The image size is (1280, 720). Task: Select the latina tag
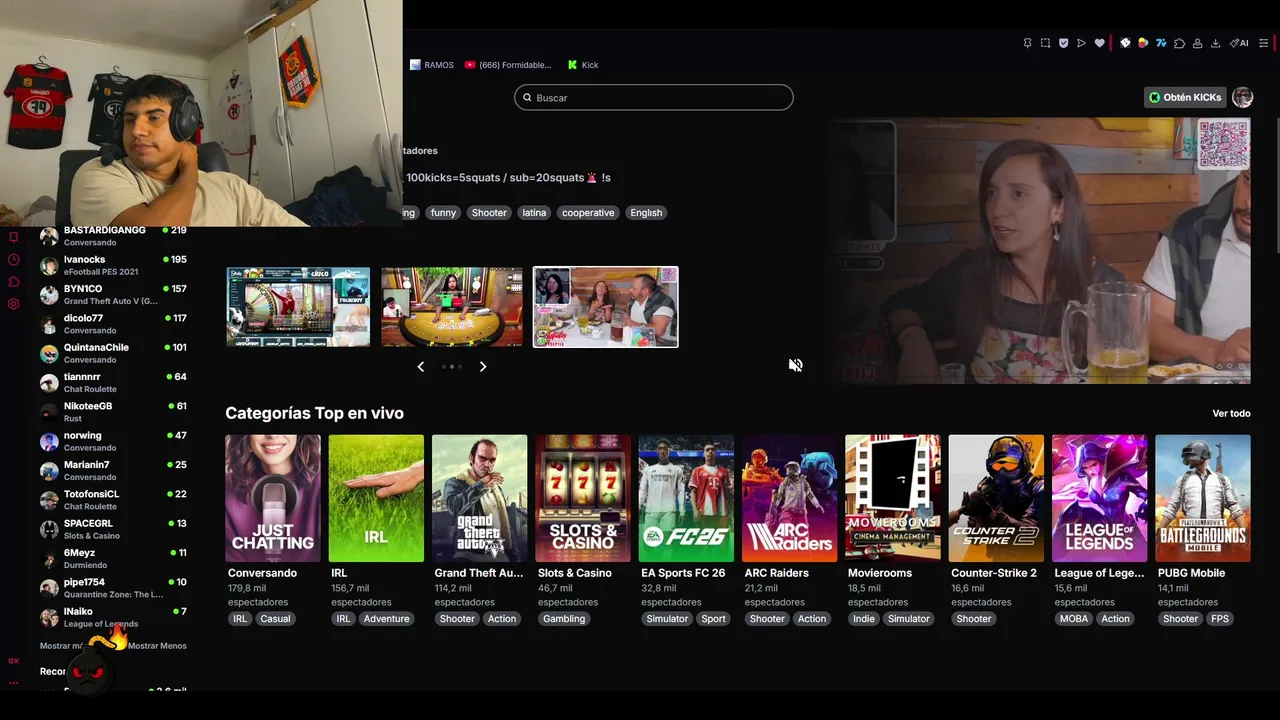pos(534,213)
